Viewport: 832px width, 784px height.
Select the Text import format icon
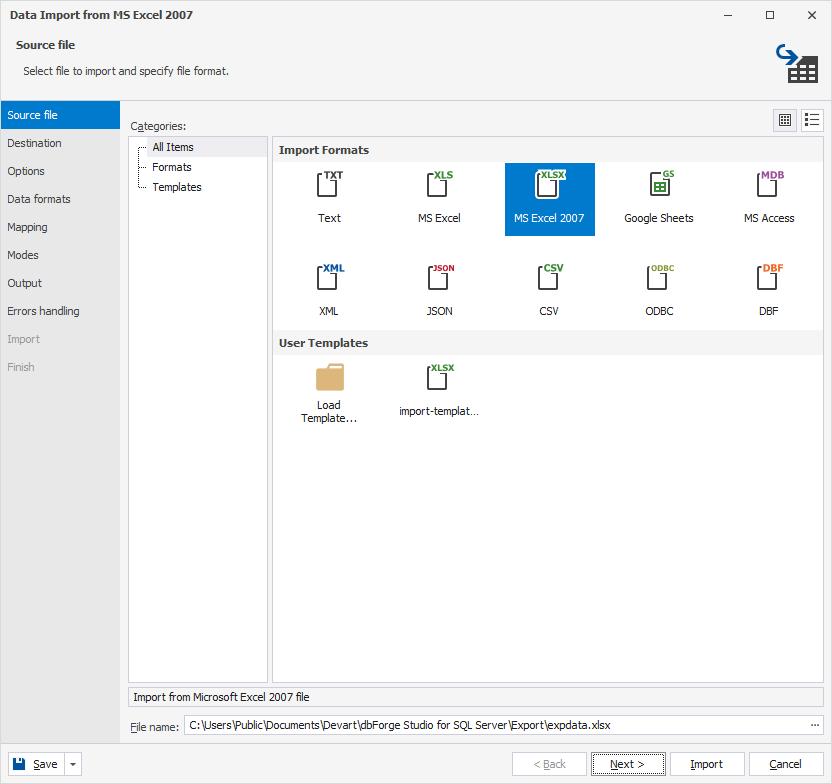click(330, 199)
